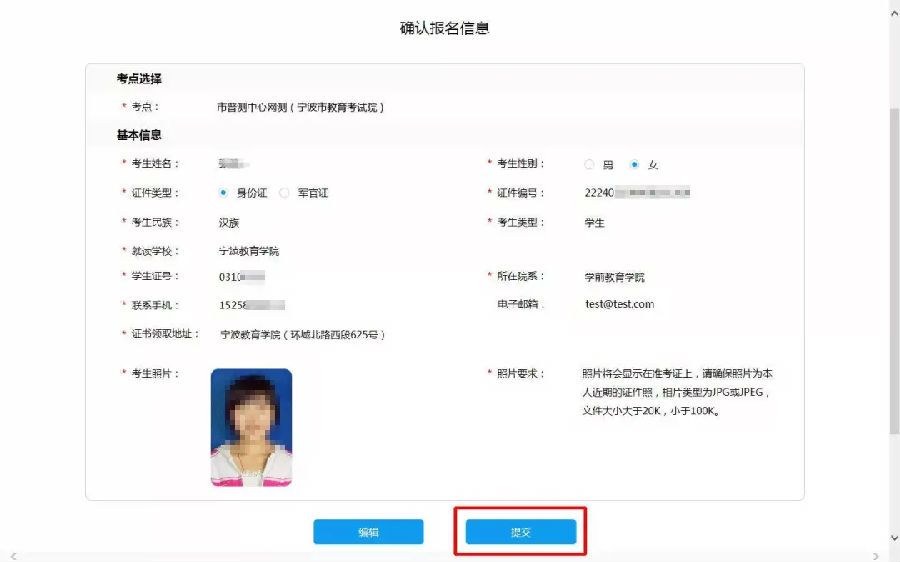Pick the 军官证 ID type radio
Image resolution: width=900 pixels, height=562 pixels.
(284, 193)
